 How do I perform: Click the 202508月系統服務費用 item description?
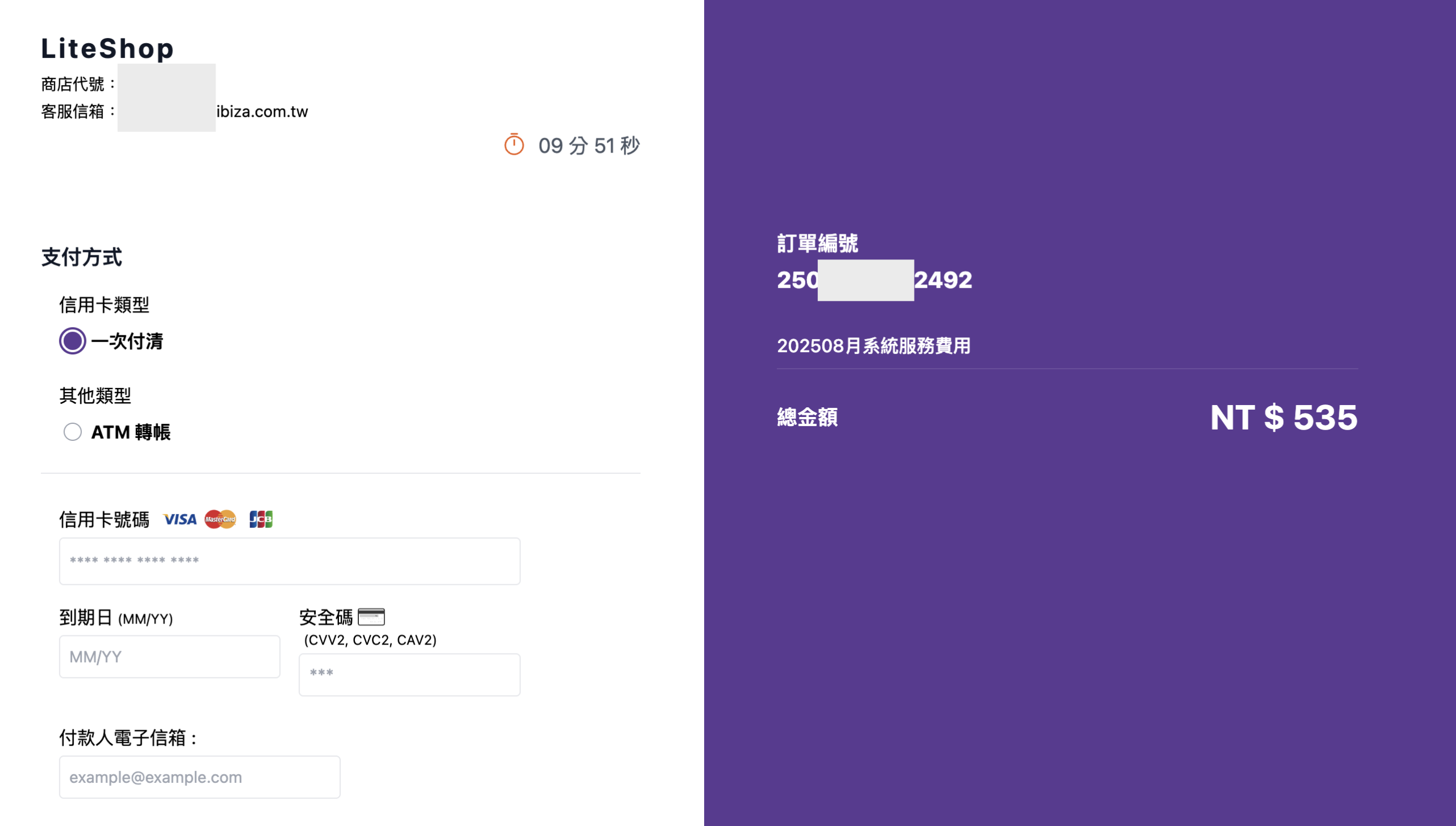(x=874, y=346)
